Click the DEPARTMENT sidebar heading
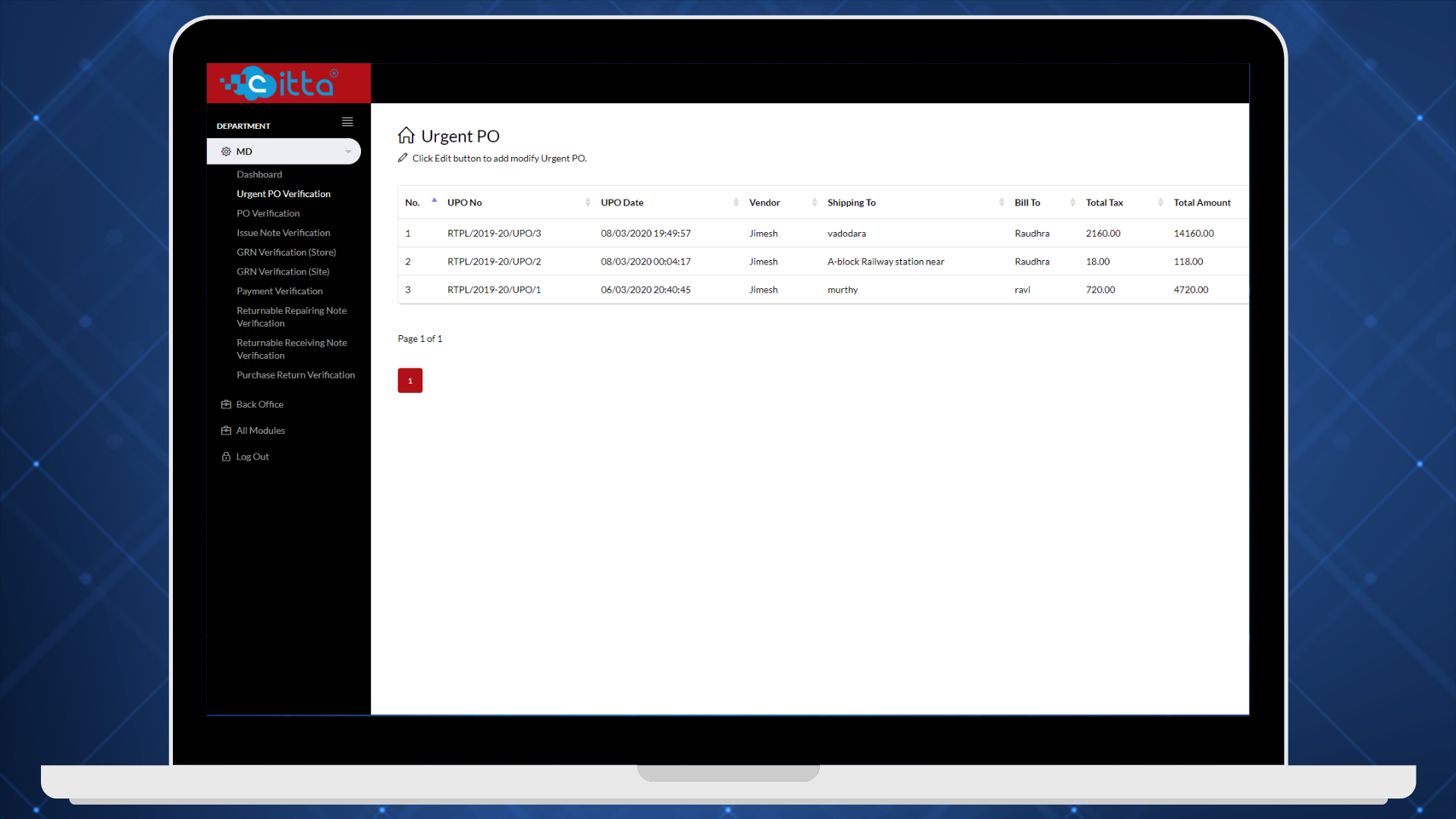The width and height of the screenshot is (1456, 819). pos(243,126)
